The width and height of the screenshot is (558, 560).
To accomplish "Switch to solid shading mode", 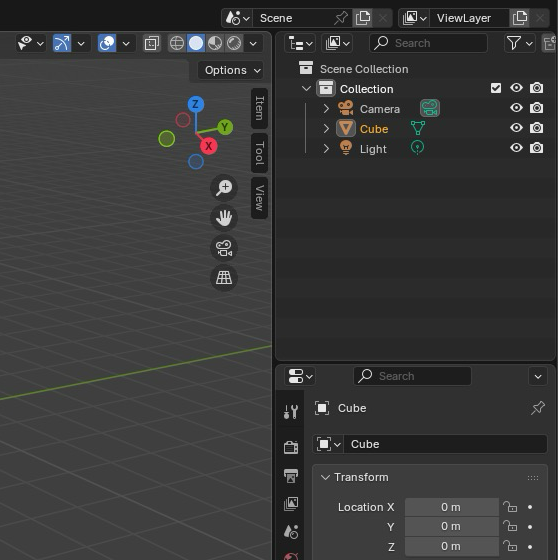I will tap(196, 44).
